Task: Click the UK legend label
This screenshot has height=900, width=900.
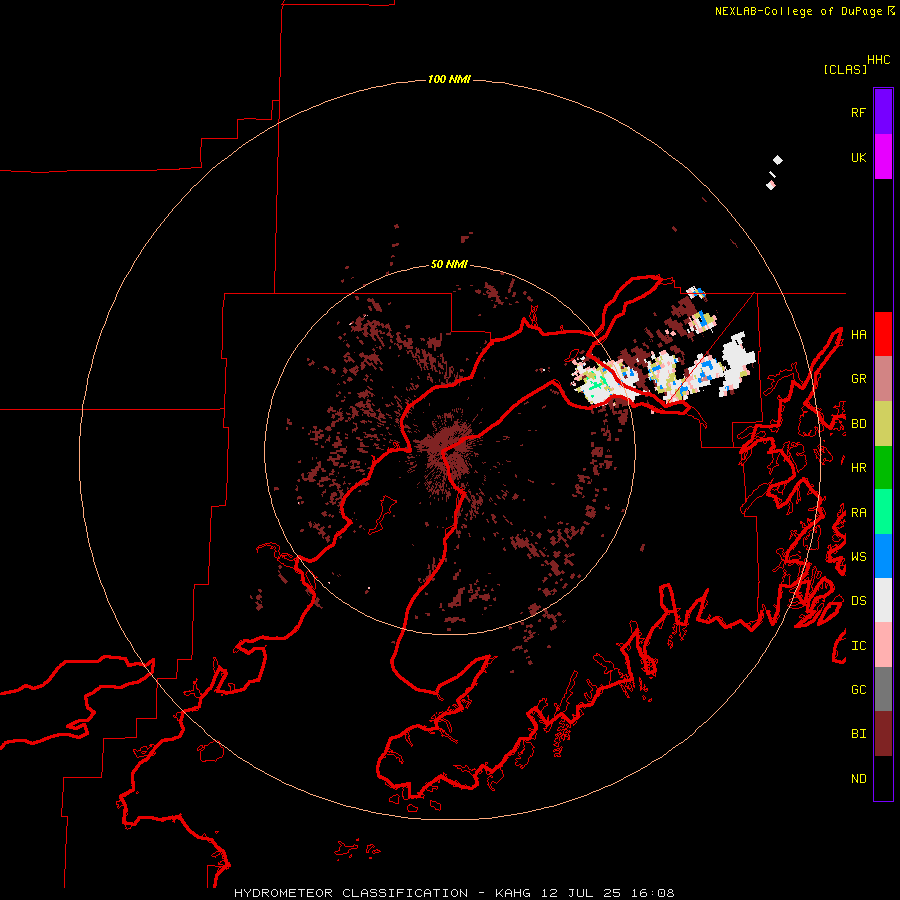Action: [858, 158]
